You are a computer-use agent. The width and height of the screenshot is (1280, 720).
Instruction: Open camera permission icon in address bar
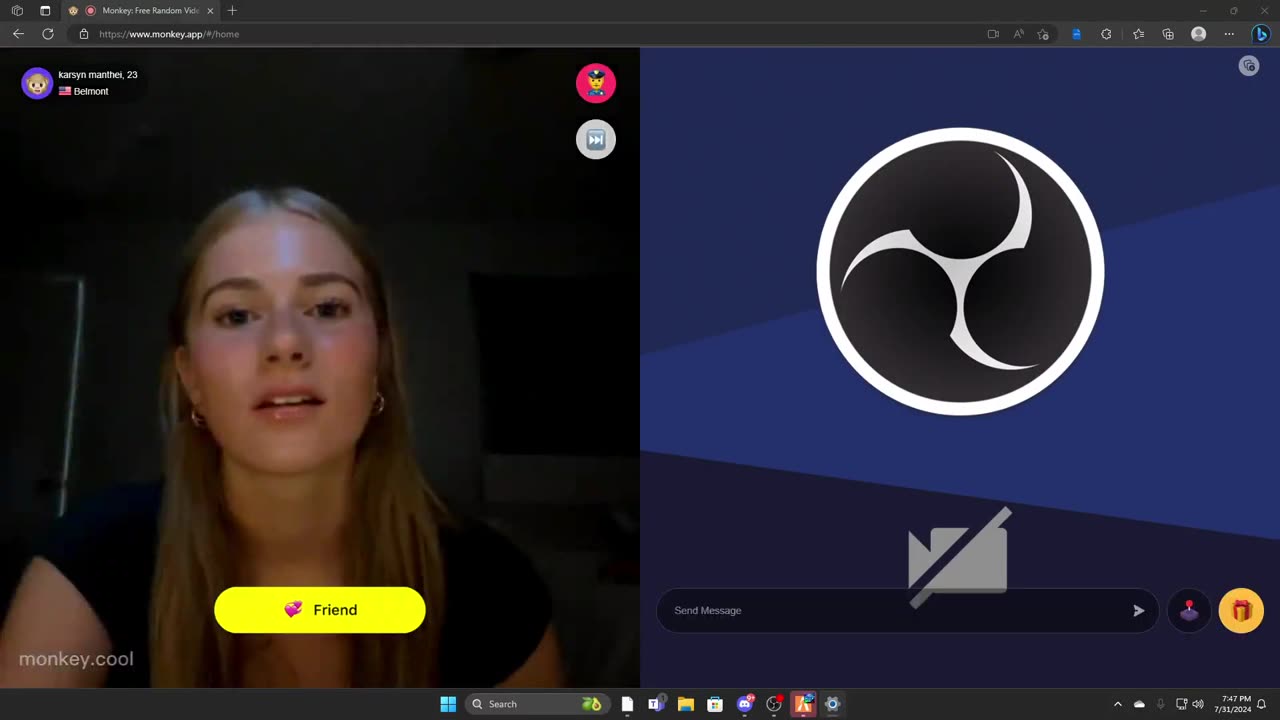tap(993, 34)
